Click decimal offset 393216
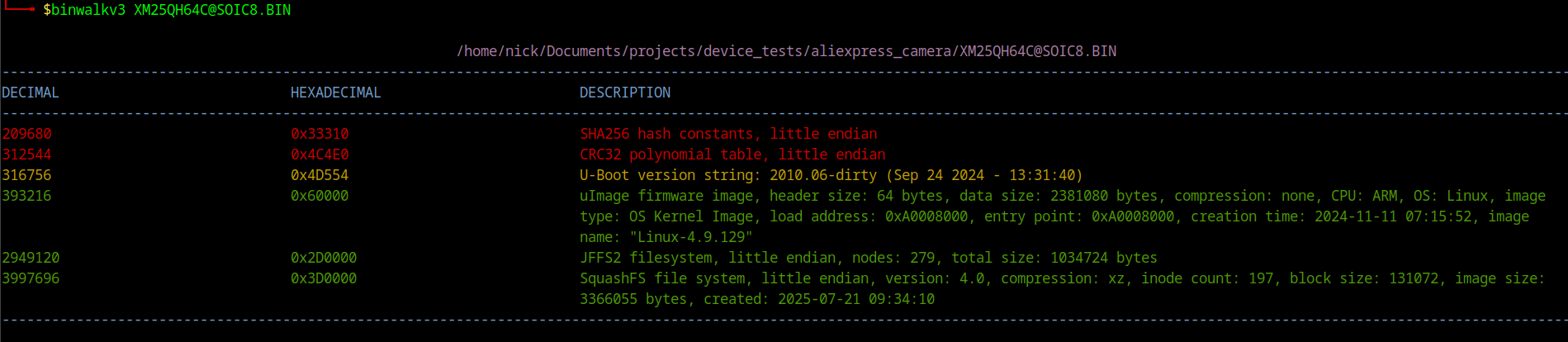 click(26, 196)
